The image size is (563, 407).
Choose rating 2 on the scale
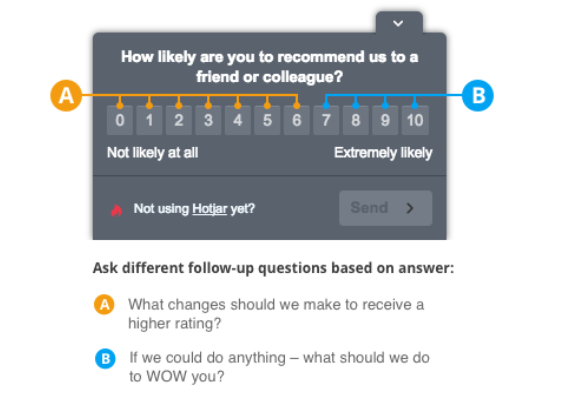tap(179, 120)
